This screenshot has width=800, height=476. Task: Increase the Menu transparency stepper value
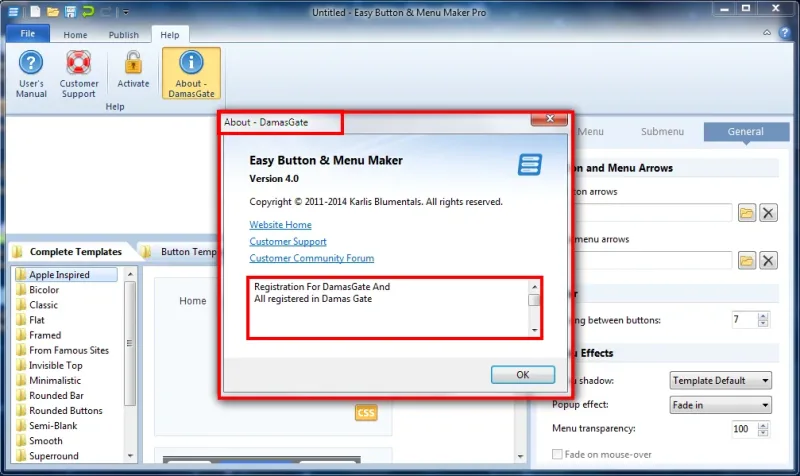(763, 426)
